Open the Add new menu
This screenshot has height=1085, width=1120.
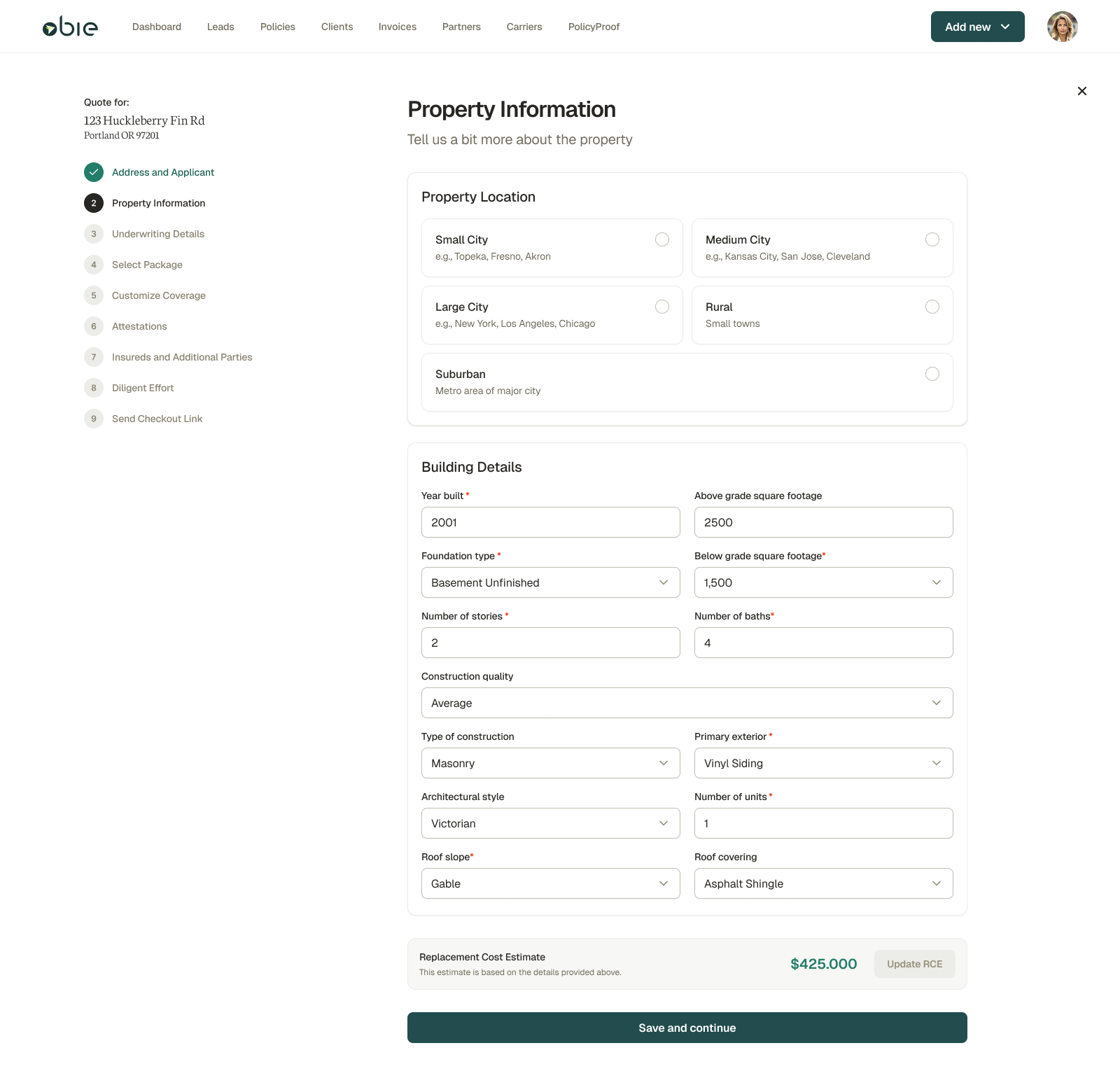point(977,27)
